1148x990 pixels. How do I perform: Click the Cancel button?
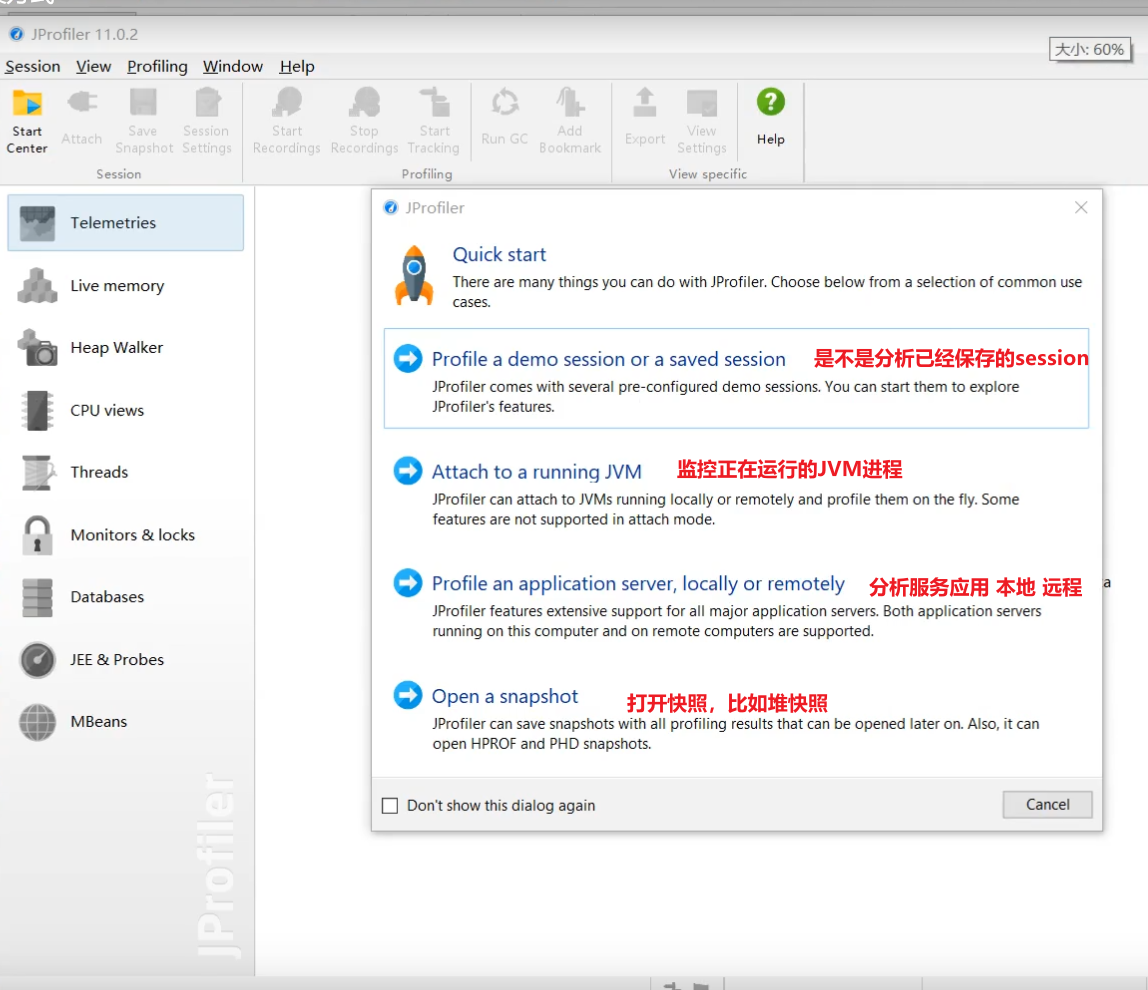tap(1047, 805)
